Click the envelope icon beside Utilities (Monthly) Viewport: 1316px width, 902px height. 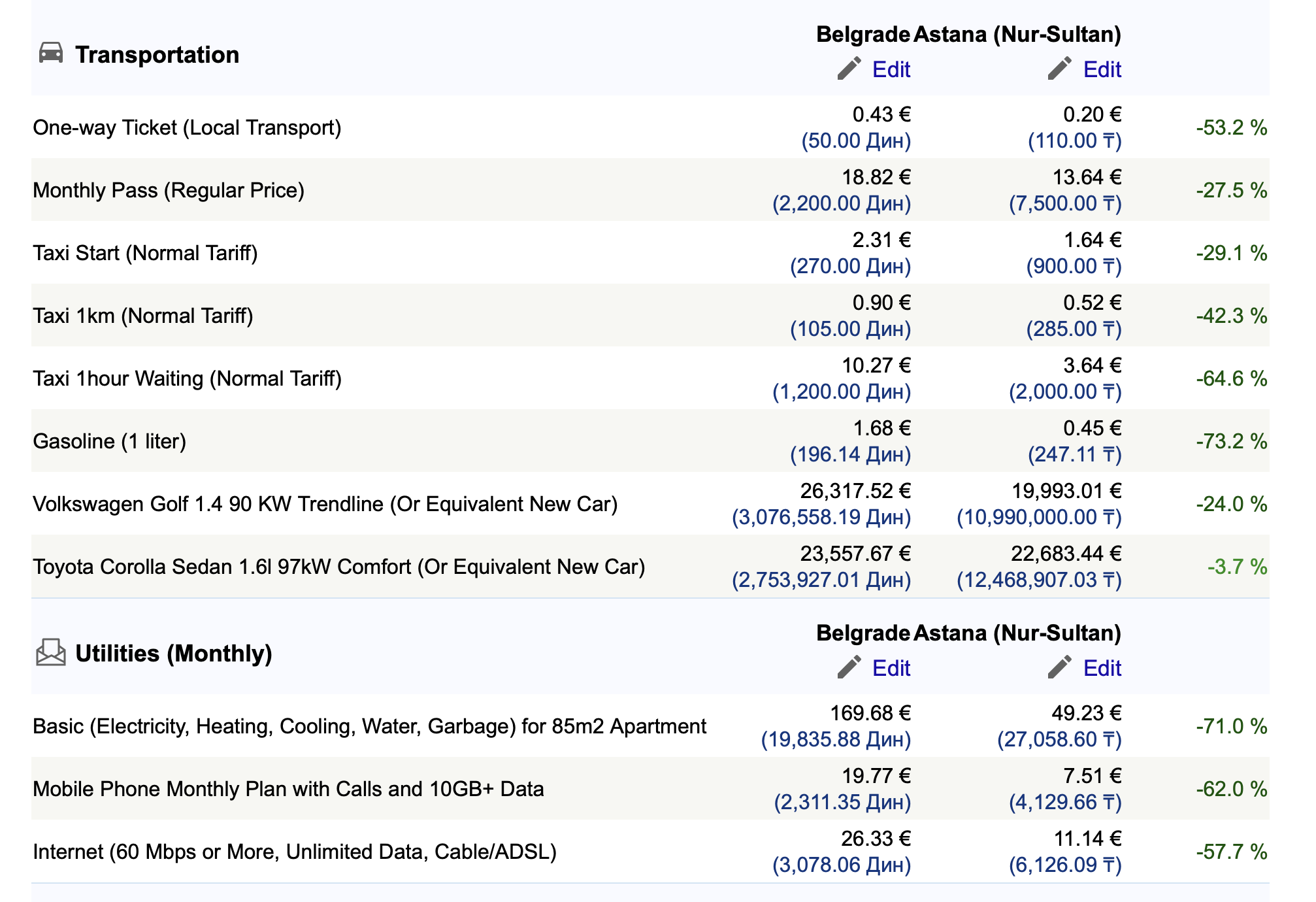tap(51, 652)
